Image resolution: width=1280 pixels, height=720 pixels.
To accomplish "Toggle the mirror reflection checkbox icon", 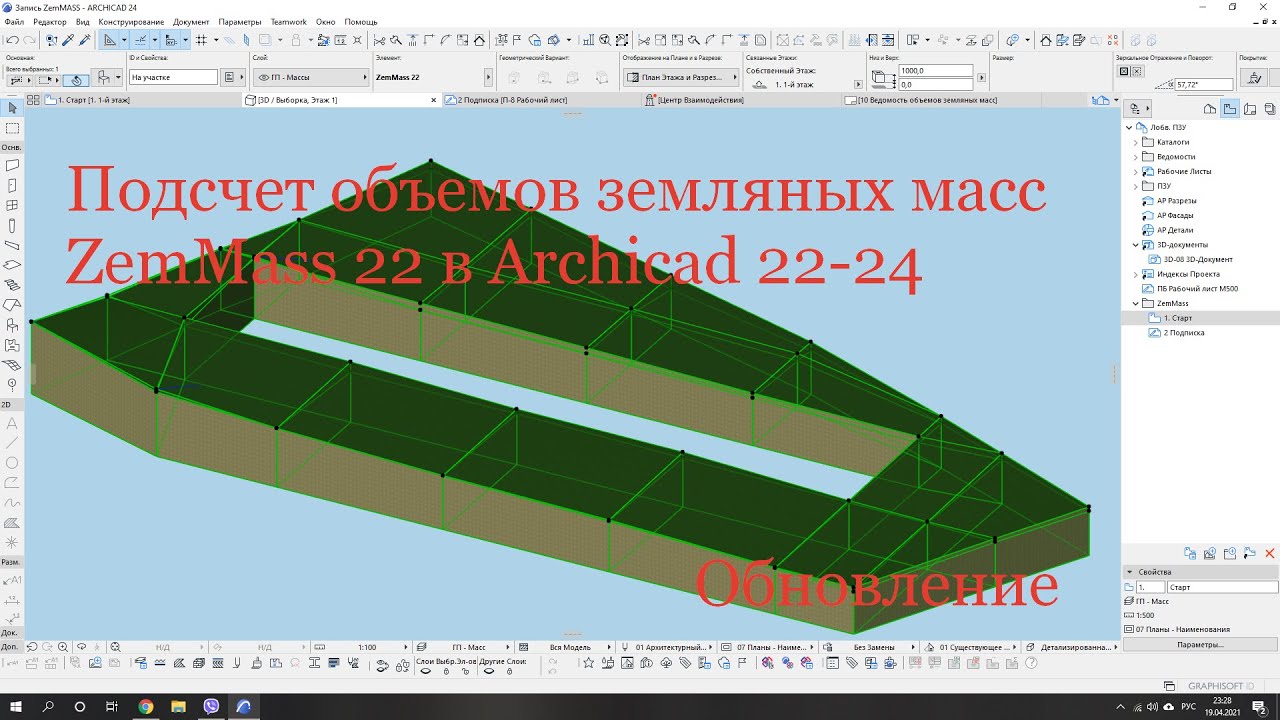I will [1123, 72].
